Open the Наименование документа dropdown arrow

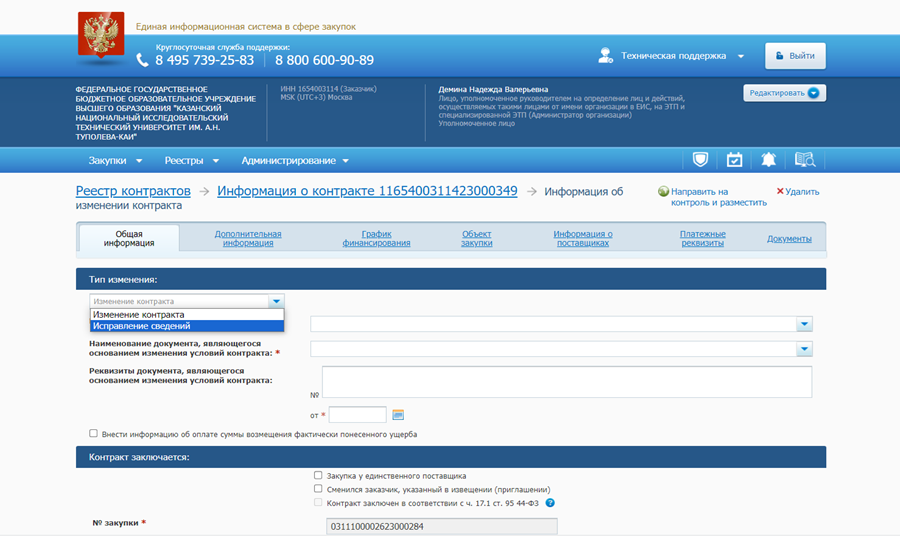point(804,349)
